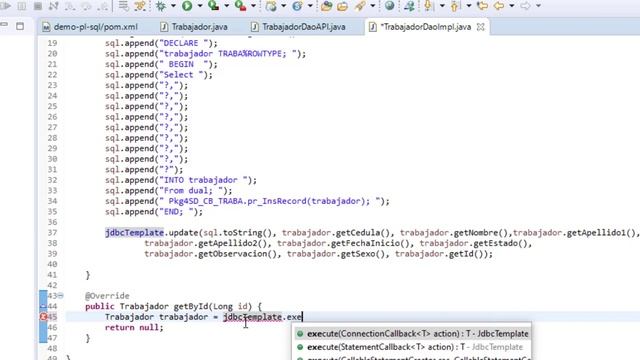Click "TRABA%ROWTYPE" text on line 20

pos(252,53)
